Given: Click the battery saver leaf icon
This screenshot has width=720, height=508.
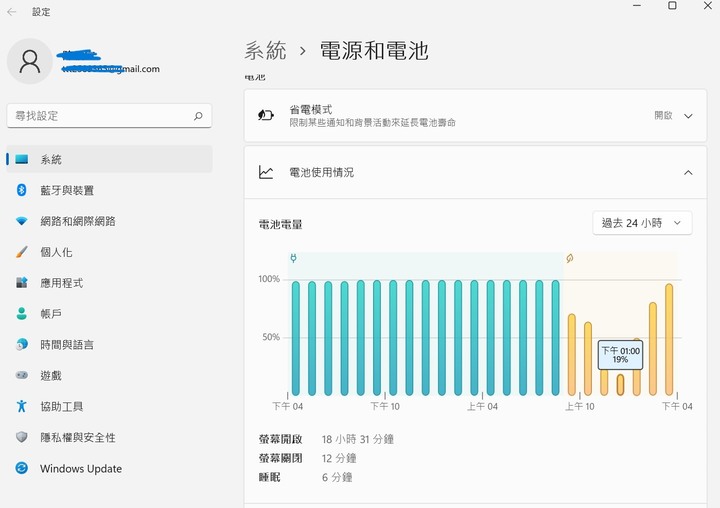Looking at the screenshot, I should click(265, 115).
